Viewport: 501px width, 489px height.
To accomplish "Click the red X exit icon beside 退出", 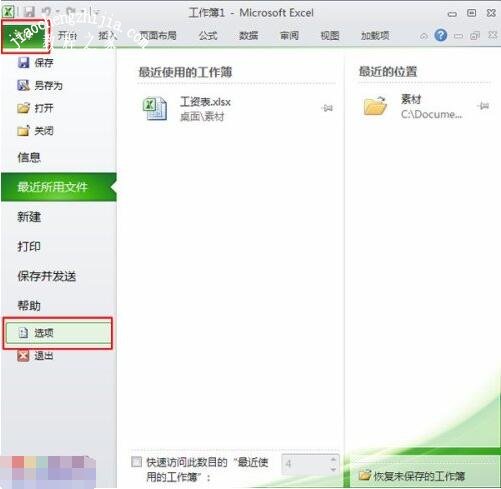I will tap(23, 356).
